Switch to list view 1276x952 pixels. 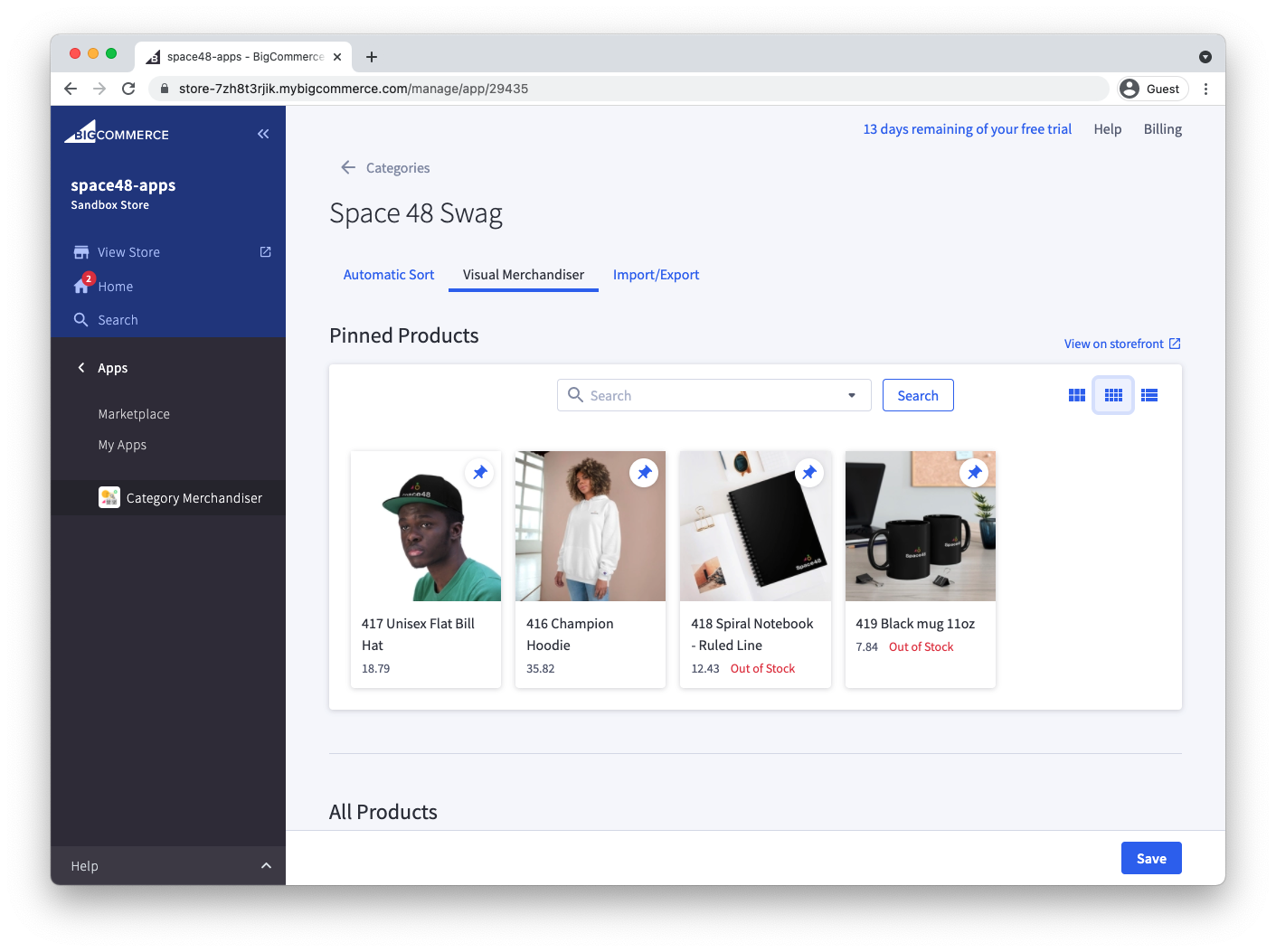(x=1149, y=395)
